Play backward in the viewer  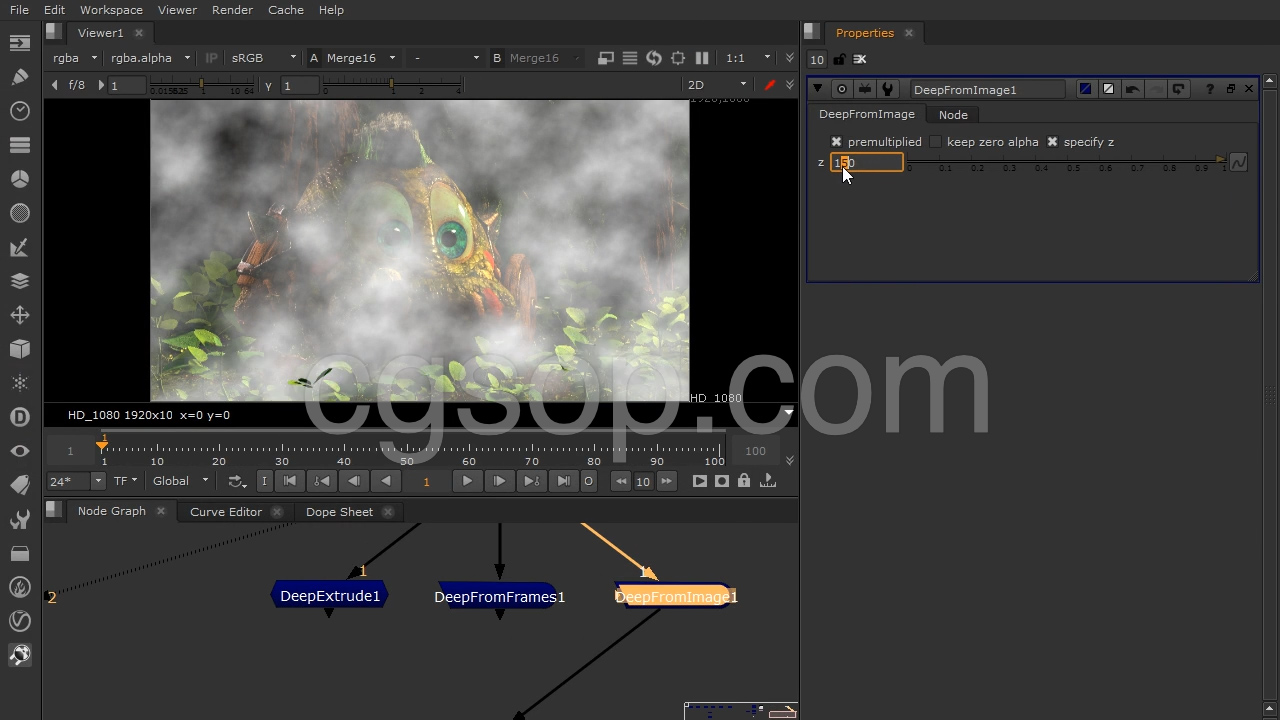[x=386, y=481]
